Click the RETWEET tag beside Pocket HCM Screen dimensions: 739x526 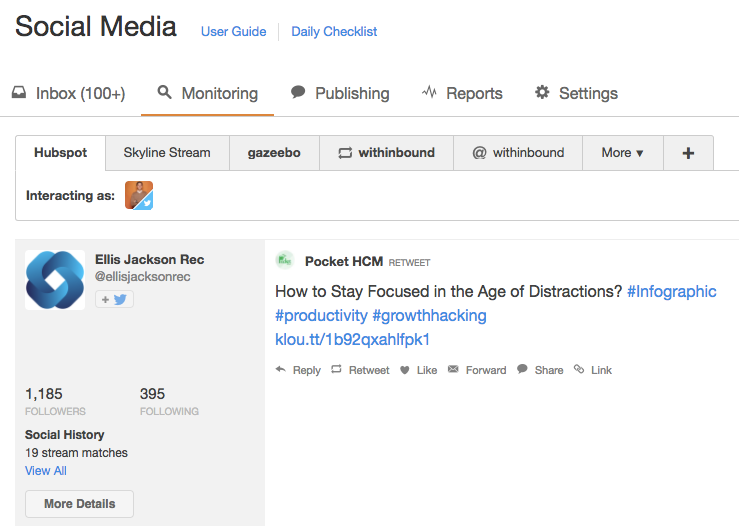(410, 263)
